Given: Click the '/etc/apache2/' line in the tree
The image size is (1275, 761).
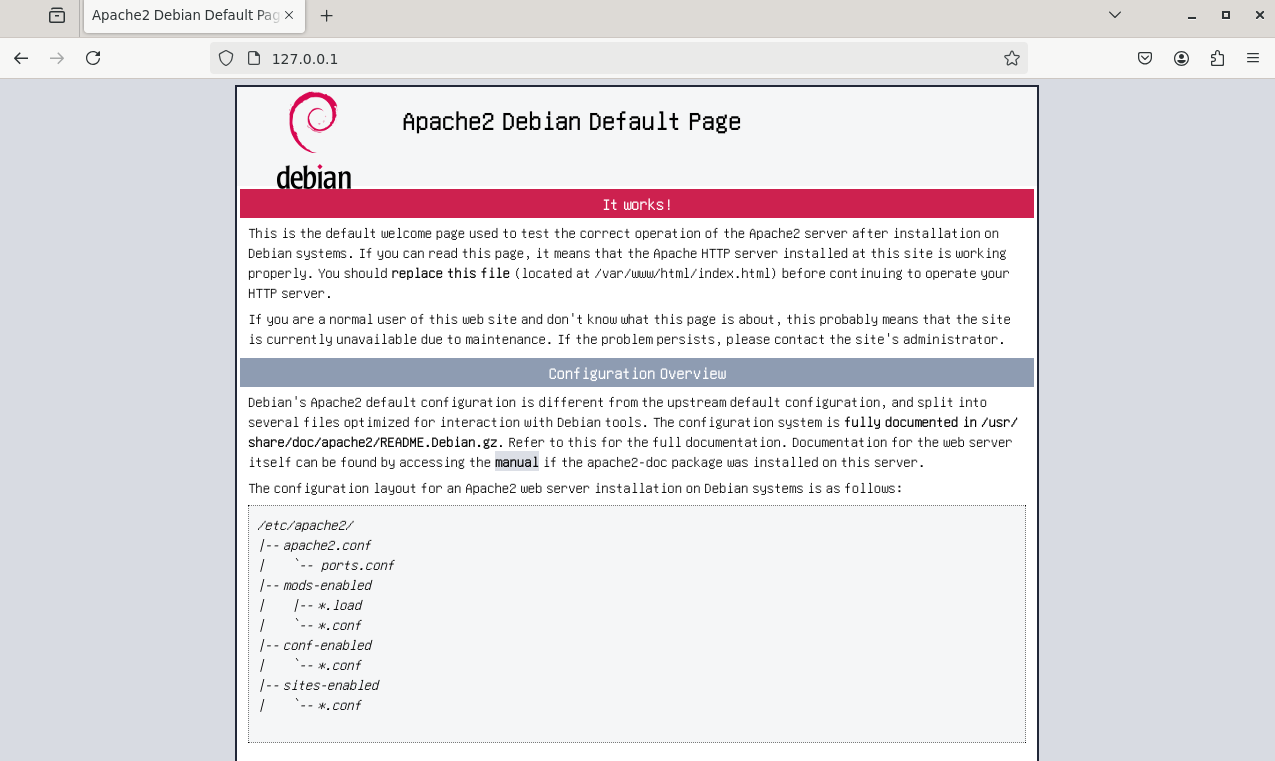Looking at the screenshot, I should 306,525.
